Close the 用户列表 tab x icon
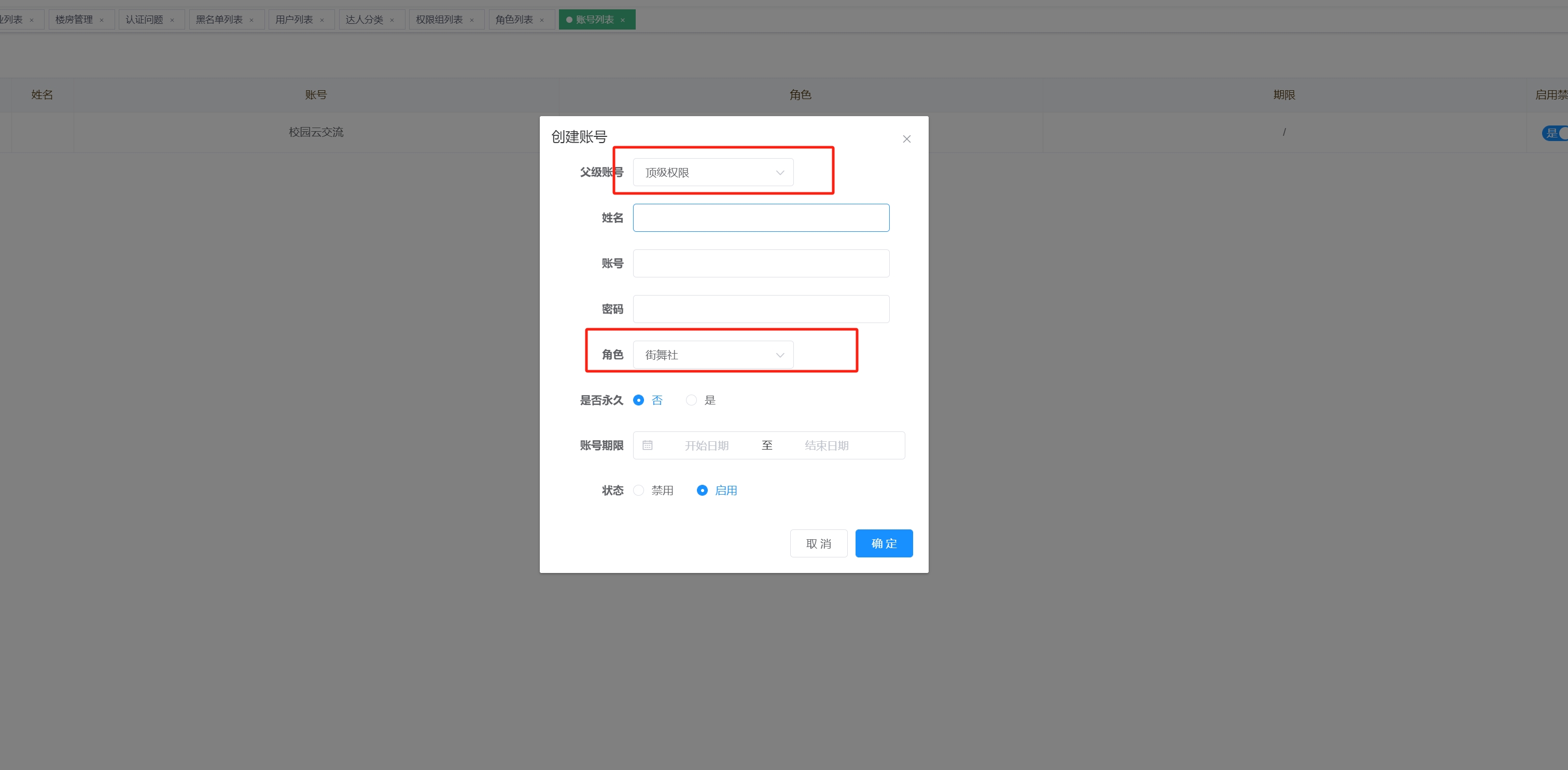Image resolution: width=1568 pixels, height=770 pixels. point(322,20)
